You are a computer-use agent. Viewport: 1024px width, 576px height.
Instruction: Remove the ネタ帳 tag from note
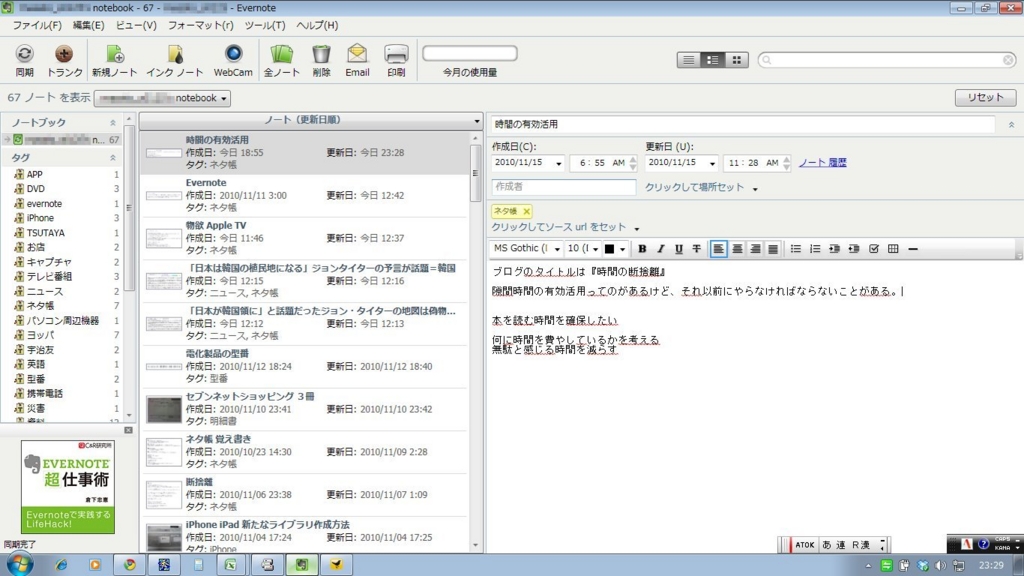[x=526, y=212]
